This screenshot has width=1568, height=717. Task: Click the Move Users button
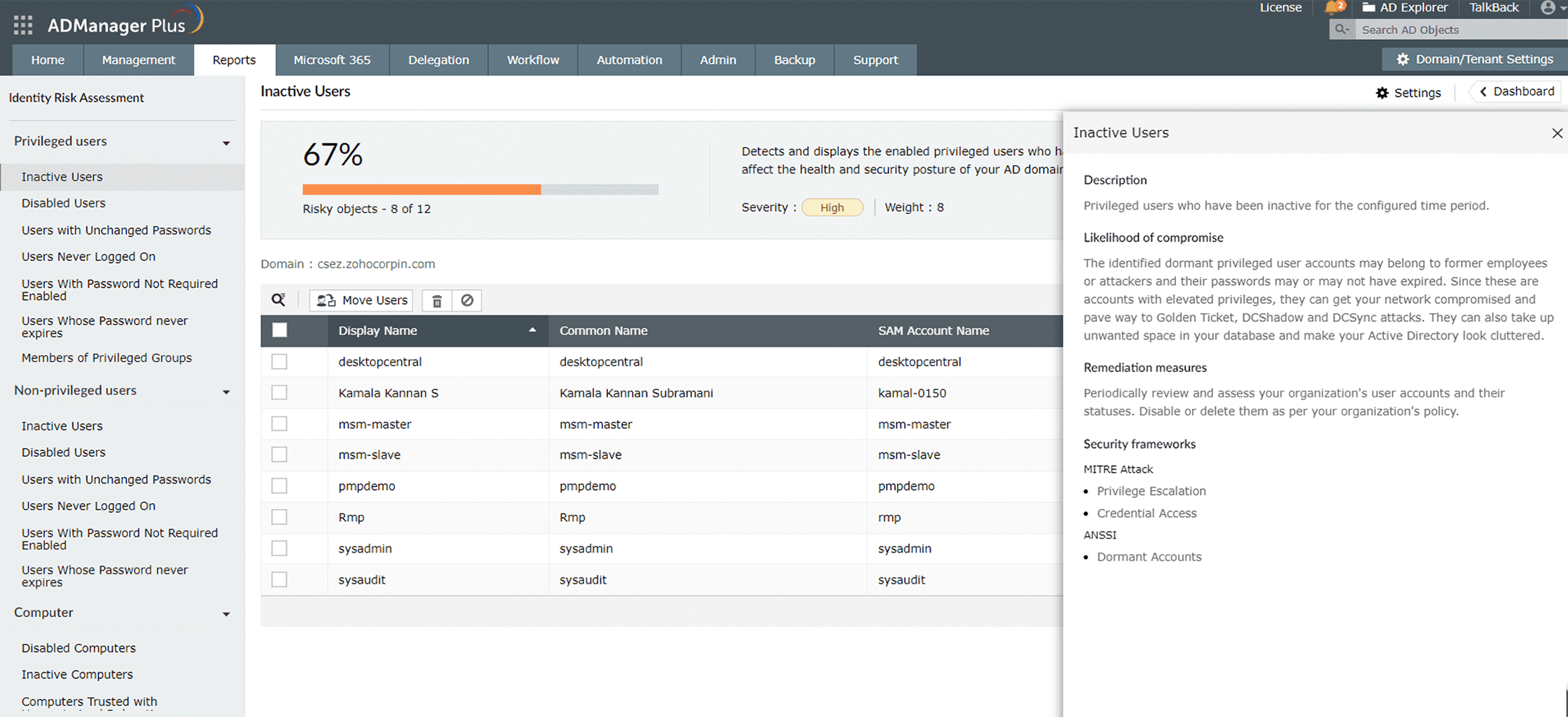362,300
